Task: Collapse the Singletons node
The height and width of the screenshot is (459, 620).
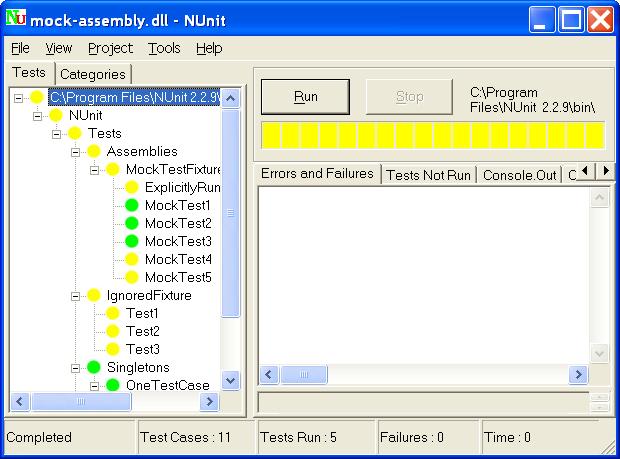Action: pos(75,368)
